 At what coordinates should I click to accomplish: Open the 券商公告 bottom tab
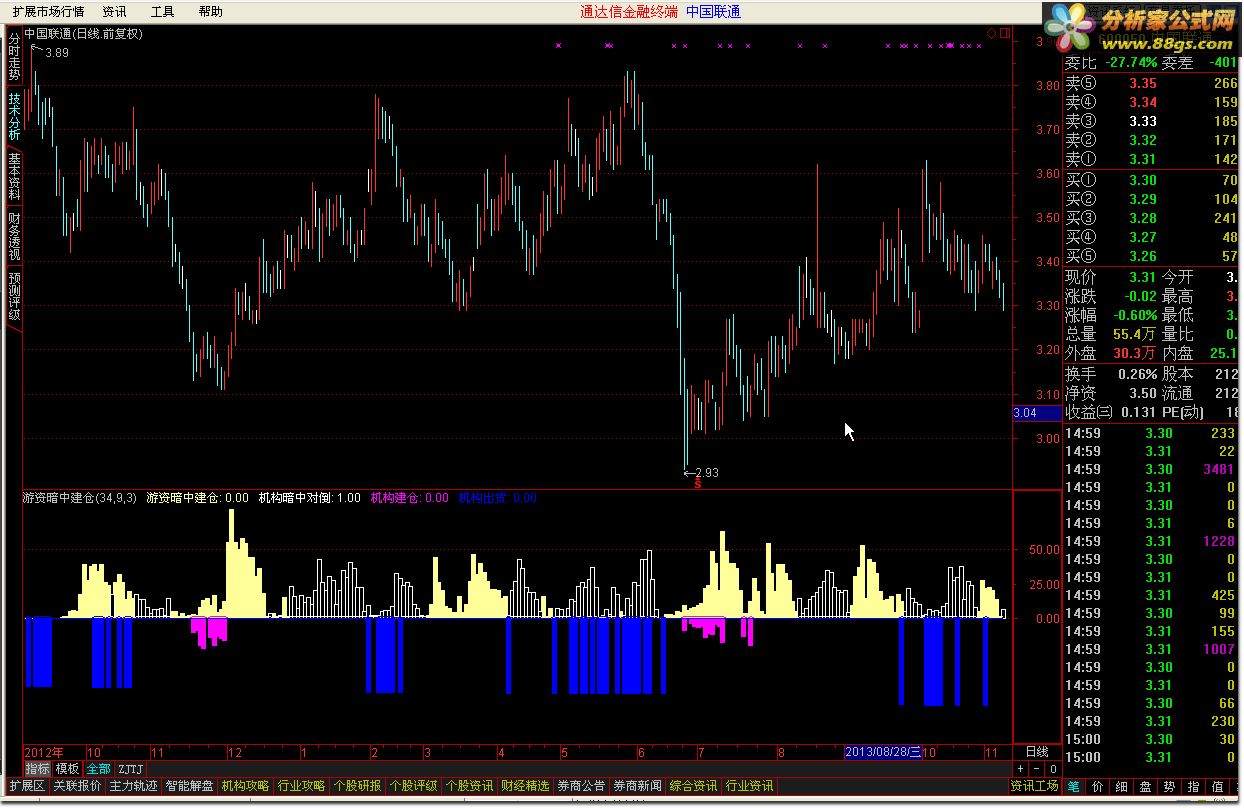(x=581, y=787)
